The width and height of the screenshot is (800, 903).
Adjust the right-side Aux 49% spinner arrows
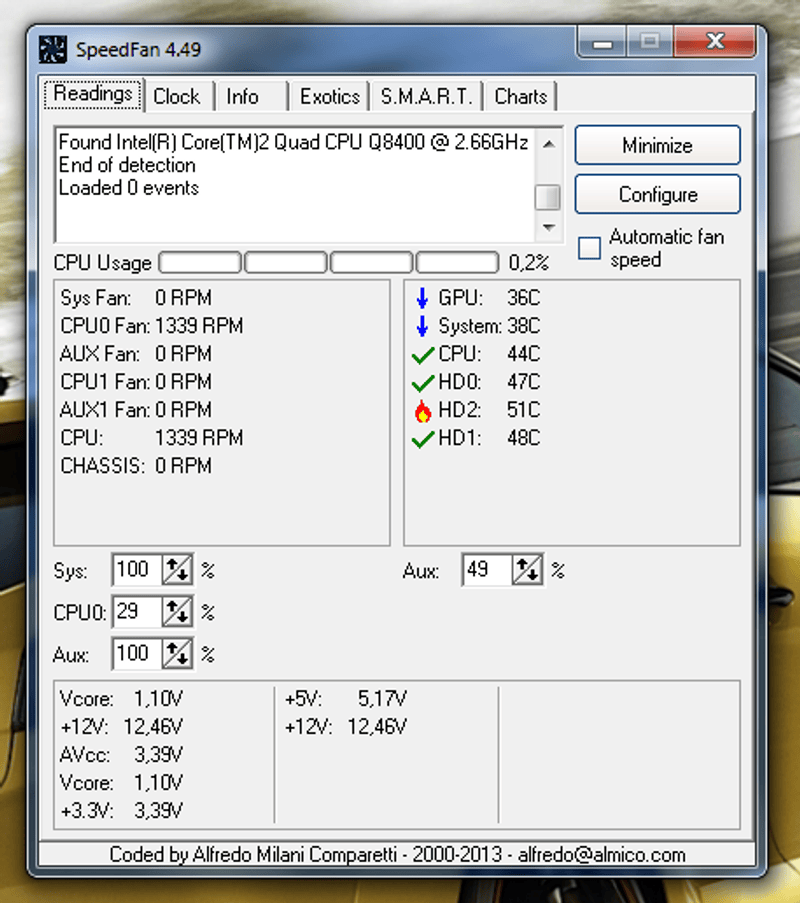(527, 571)
